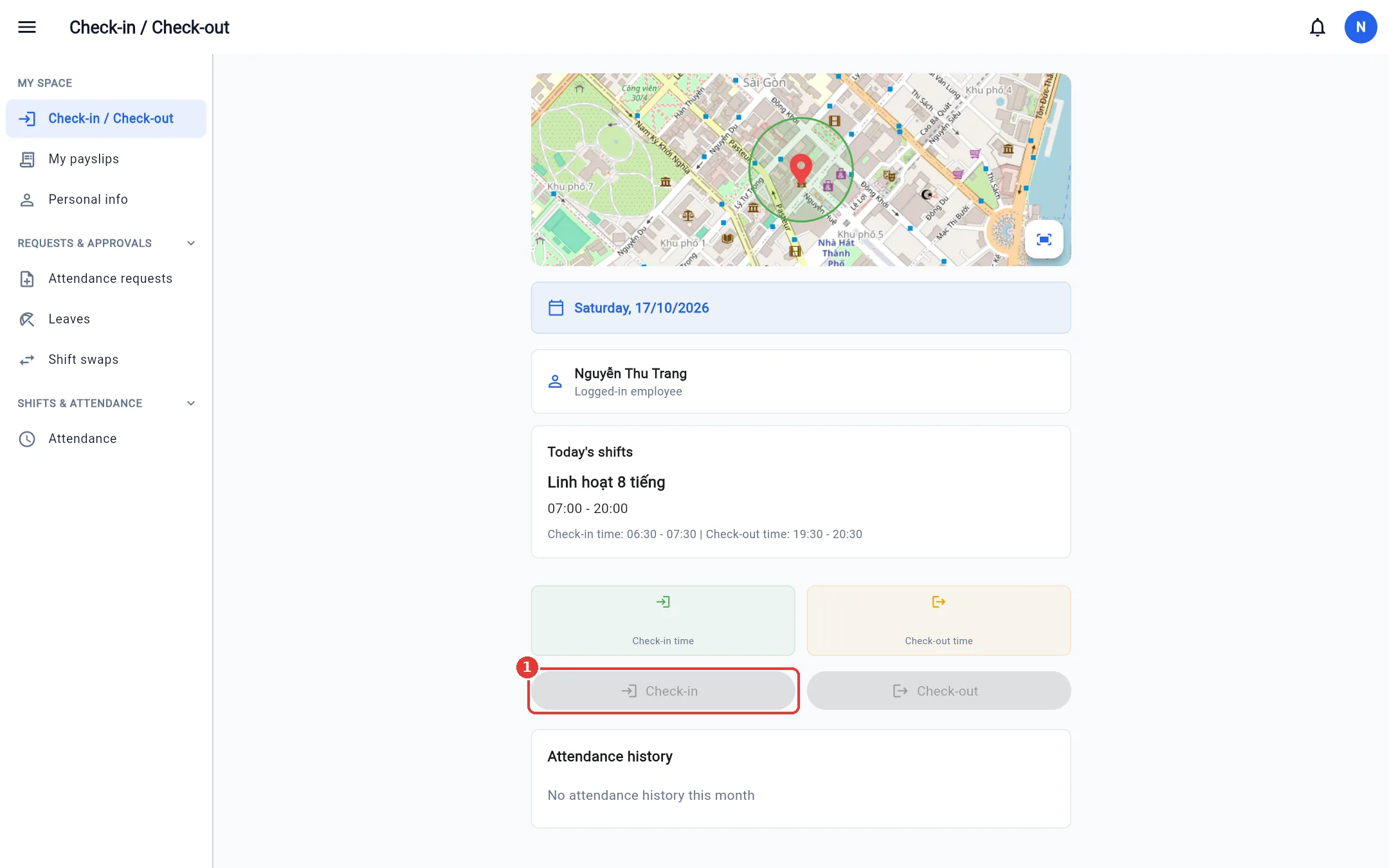Image resolution: width=1389 pixels, height=868 pixels.
Task: Navigate to Shift swaps
Action: click(x=106, y=359)
